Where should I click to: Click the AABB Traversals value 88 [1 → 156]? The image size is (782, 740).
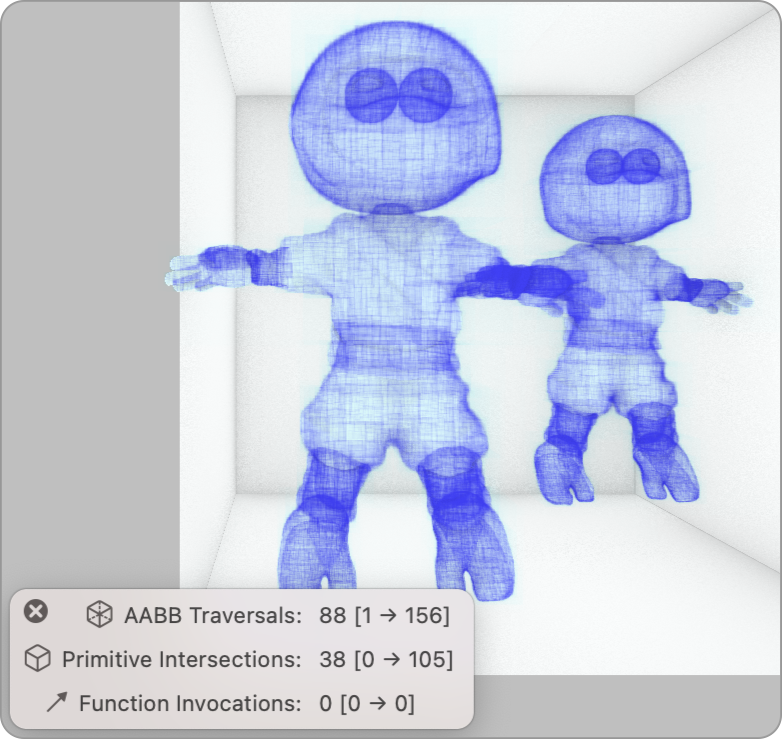tap(384, 615)
